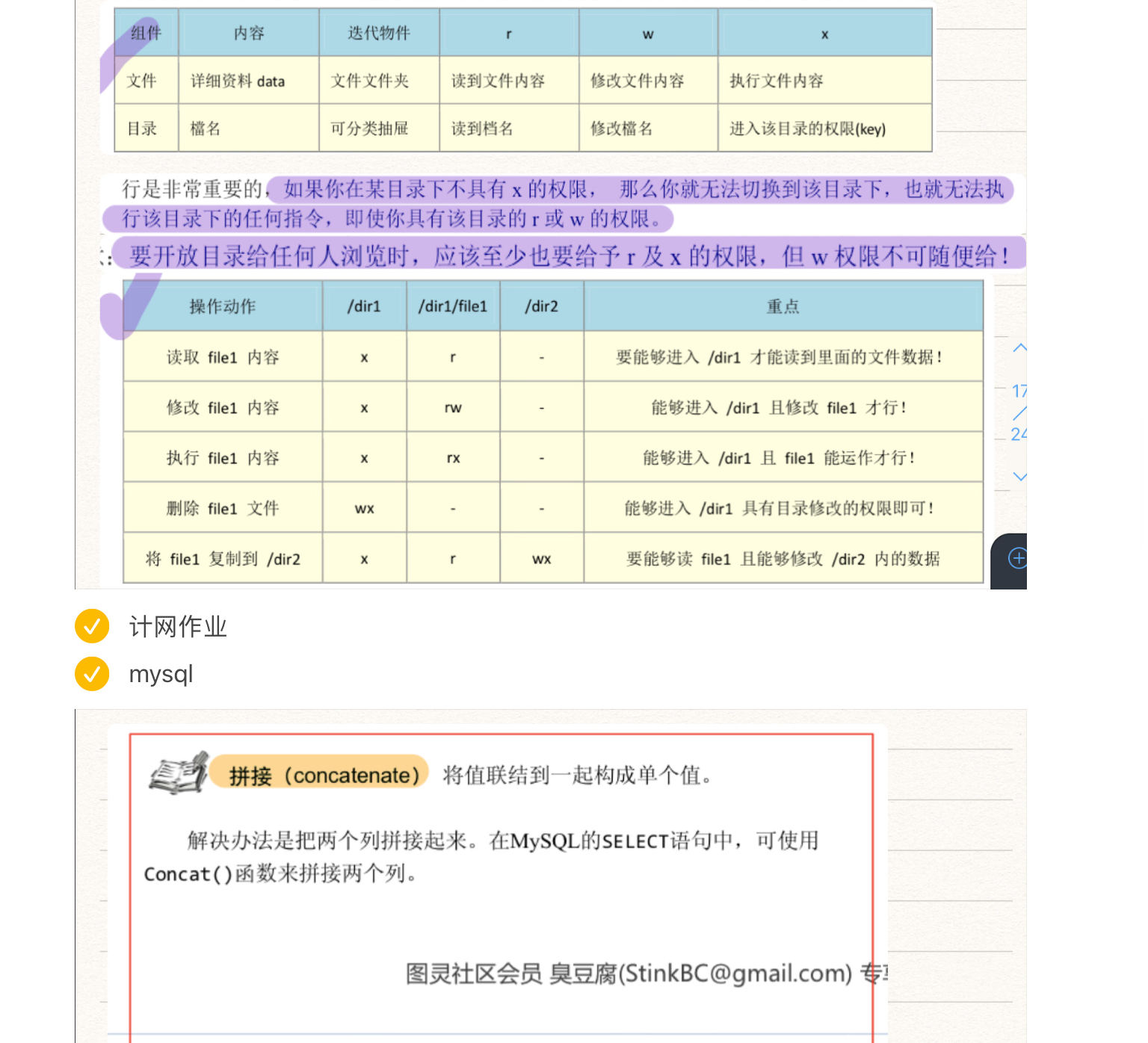Click the /dir2 column header
The image size is (1148, 1043).
pos(542,306)
